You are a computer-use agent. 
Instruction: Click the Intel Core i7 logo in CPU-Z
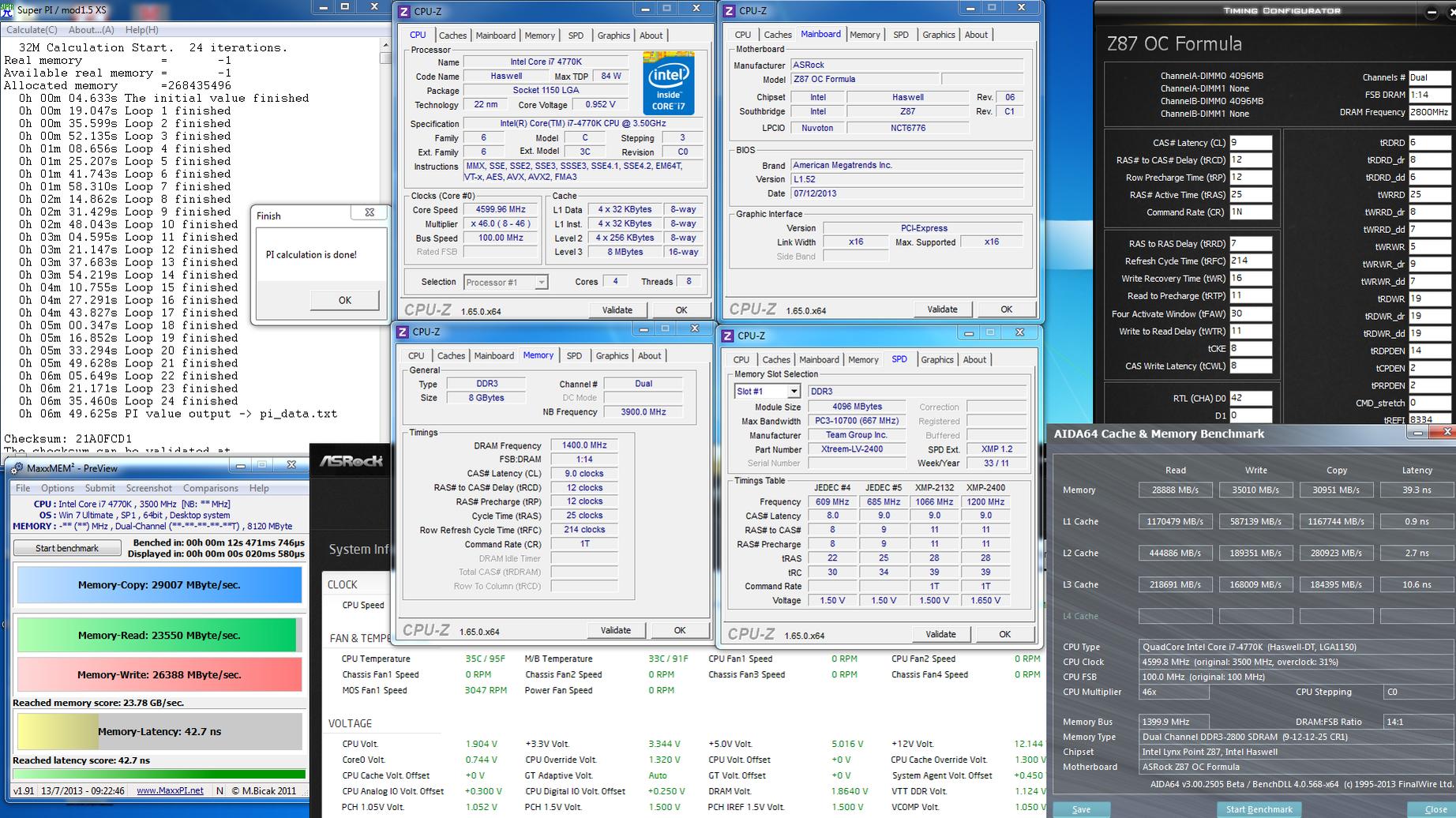[668, 83]
